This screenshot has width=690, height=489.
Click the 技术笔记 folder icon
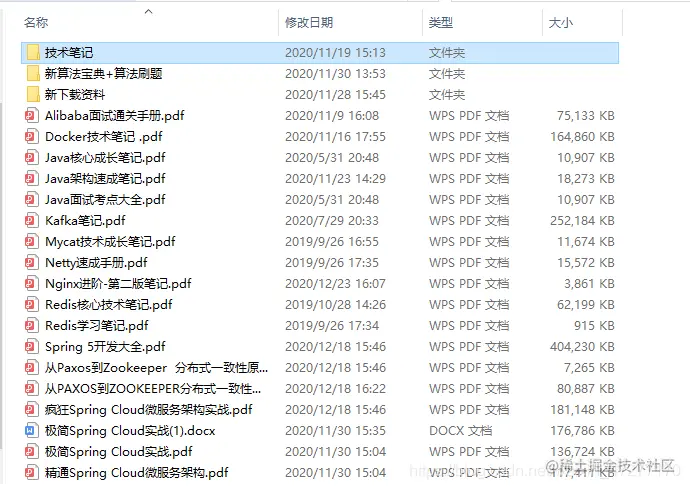click(33, 52)
